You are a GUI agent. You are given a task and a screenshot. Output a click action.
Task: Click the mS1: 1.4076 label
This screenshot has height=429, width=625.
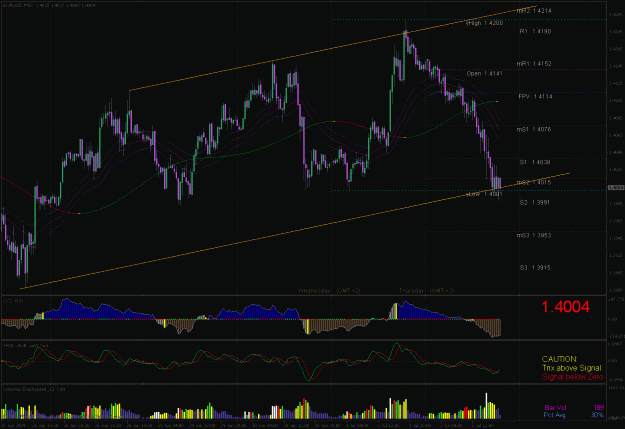pyautogui.click(x=534, y=129)
